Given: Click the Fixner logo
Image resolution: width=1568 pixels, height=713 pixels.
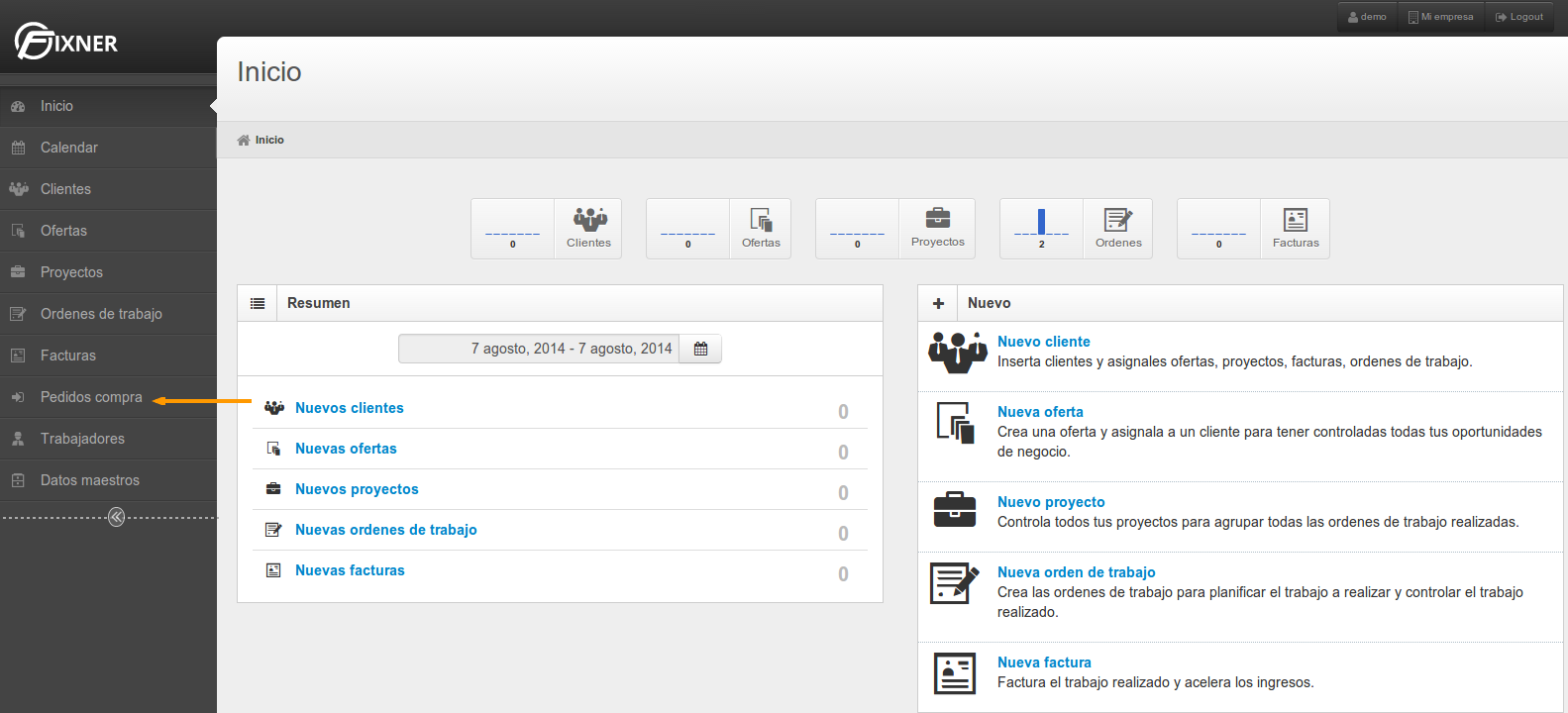Looking at the screenshot, I should click(66, 42).
